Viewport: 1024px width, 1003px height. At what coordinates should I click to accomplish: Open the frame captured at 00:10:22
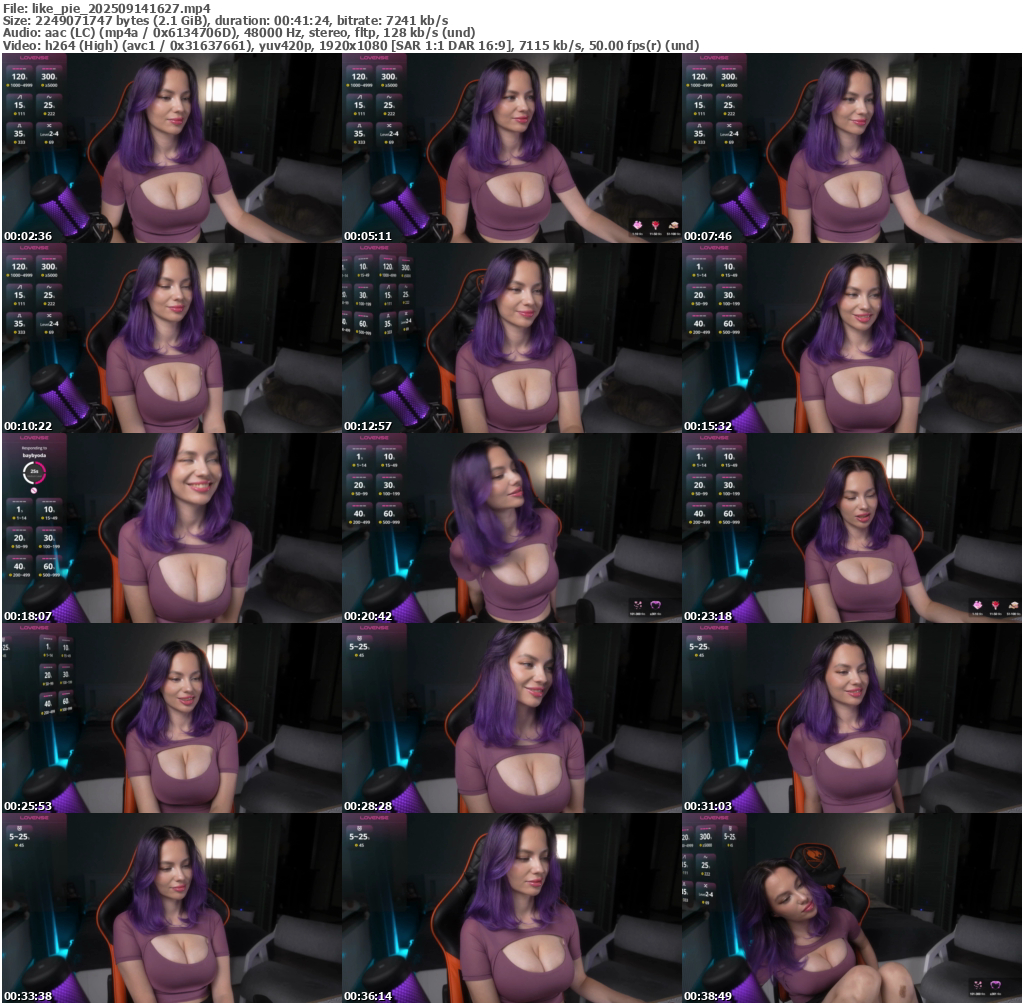pos(172,338)
